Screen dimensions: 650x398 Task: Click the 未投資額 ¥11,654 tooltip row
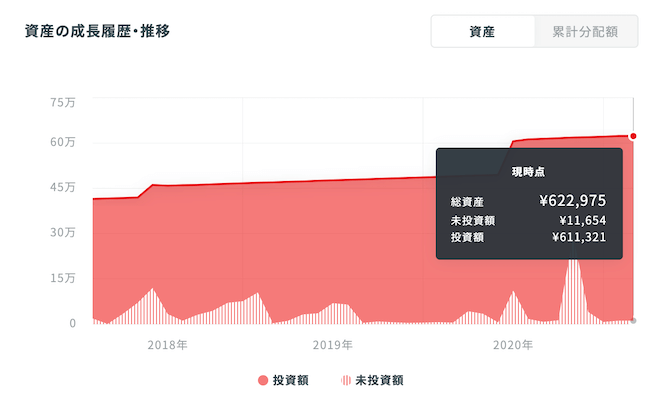[x=529, y=221]
